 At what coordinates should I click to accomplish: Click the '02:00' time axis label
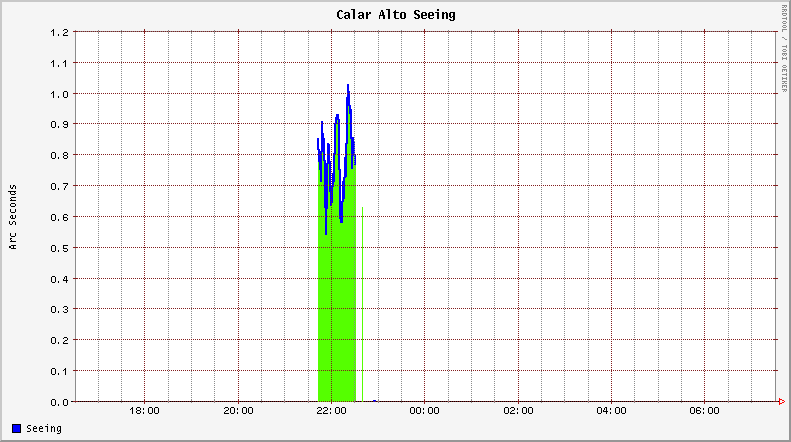pyautogui.click(x=518, y=411)
